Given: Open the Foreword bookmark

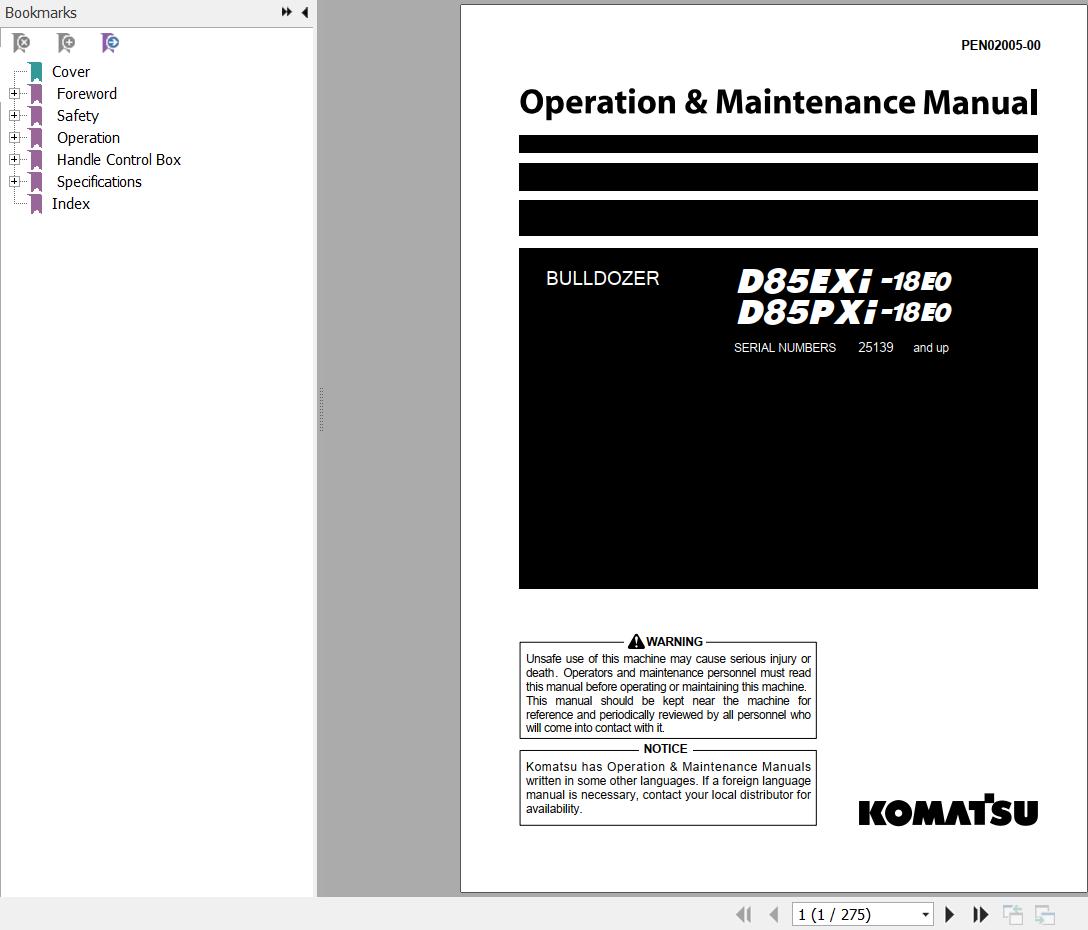Looking at the screenshot, I should 87,94.
